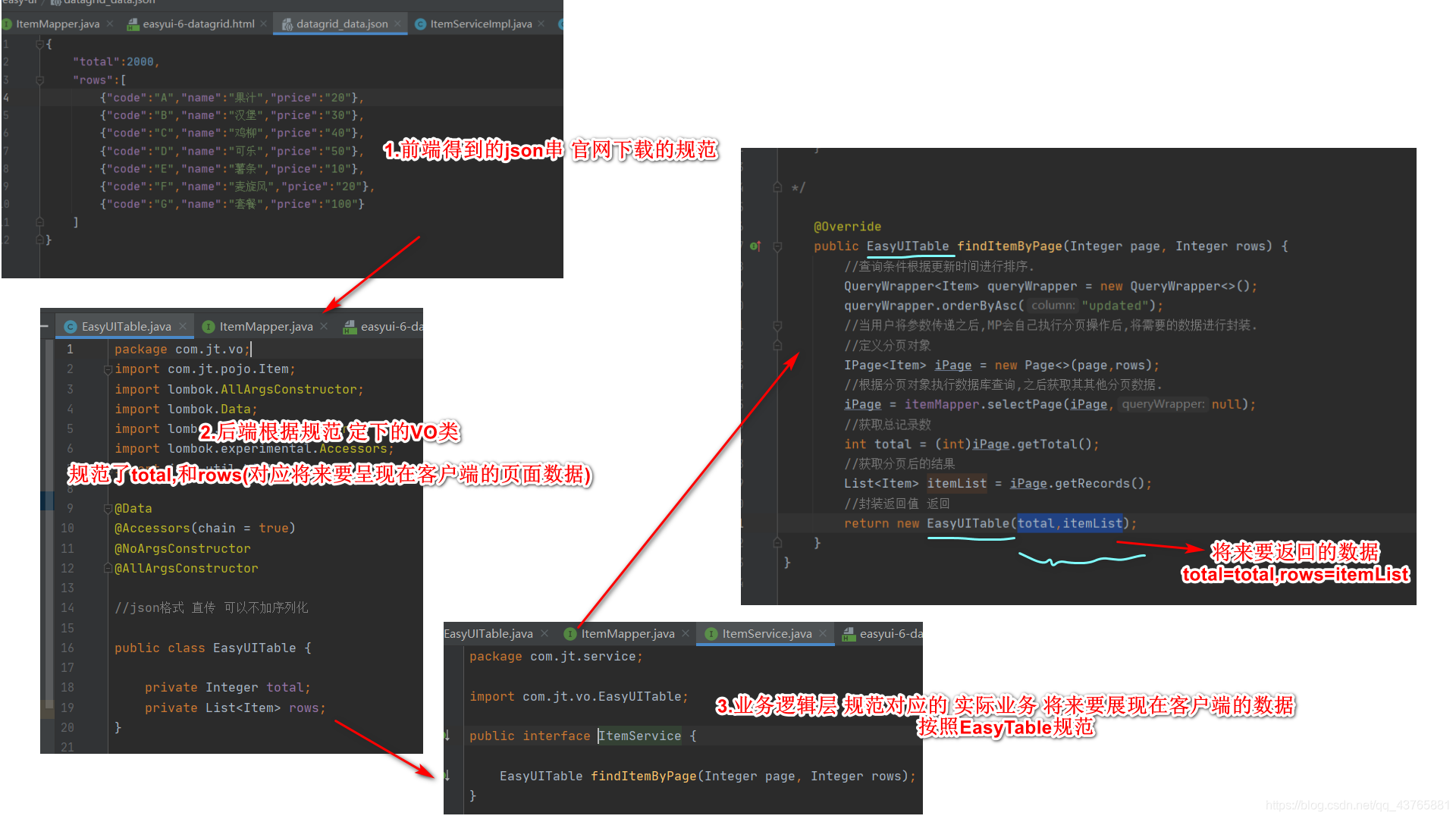
Task: Click ItemMapper.java interface icon in VO editor
Action: [209, 327]
